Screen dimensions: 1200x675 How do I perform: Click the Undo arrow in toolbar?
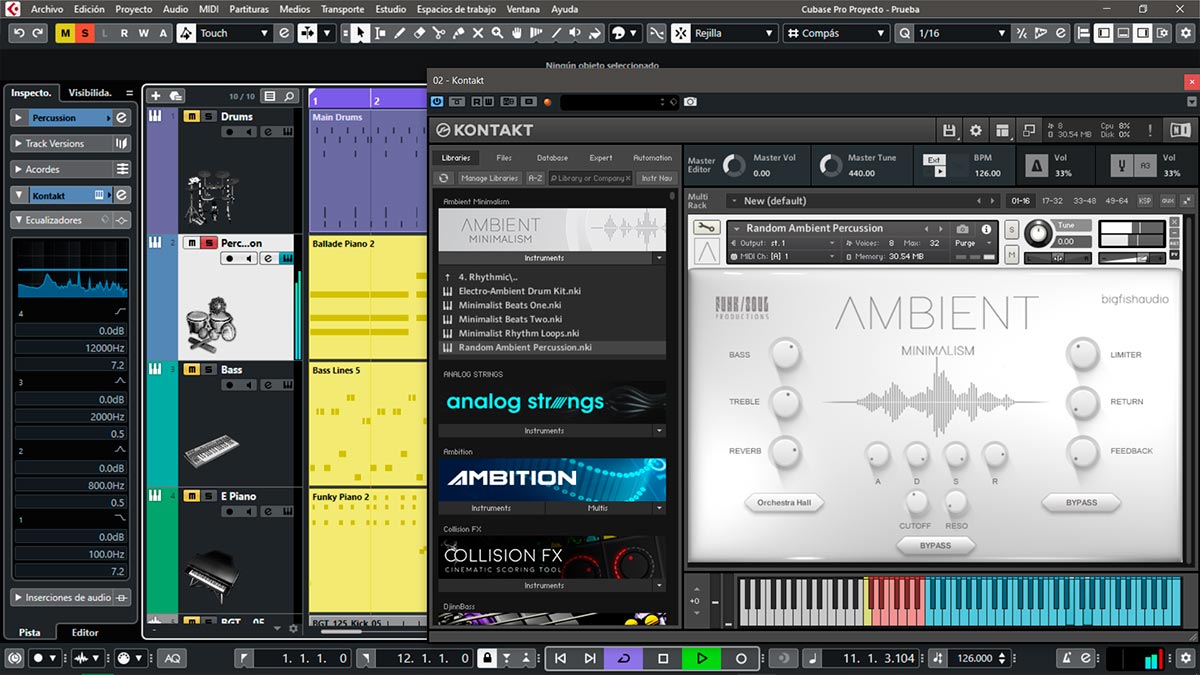pos(19,33)
